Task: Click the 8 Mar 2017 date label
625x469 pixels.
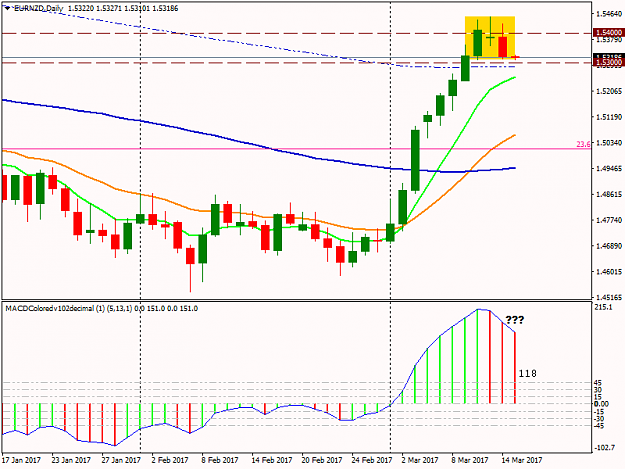Action: coord(470,460)
